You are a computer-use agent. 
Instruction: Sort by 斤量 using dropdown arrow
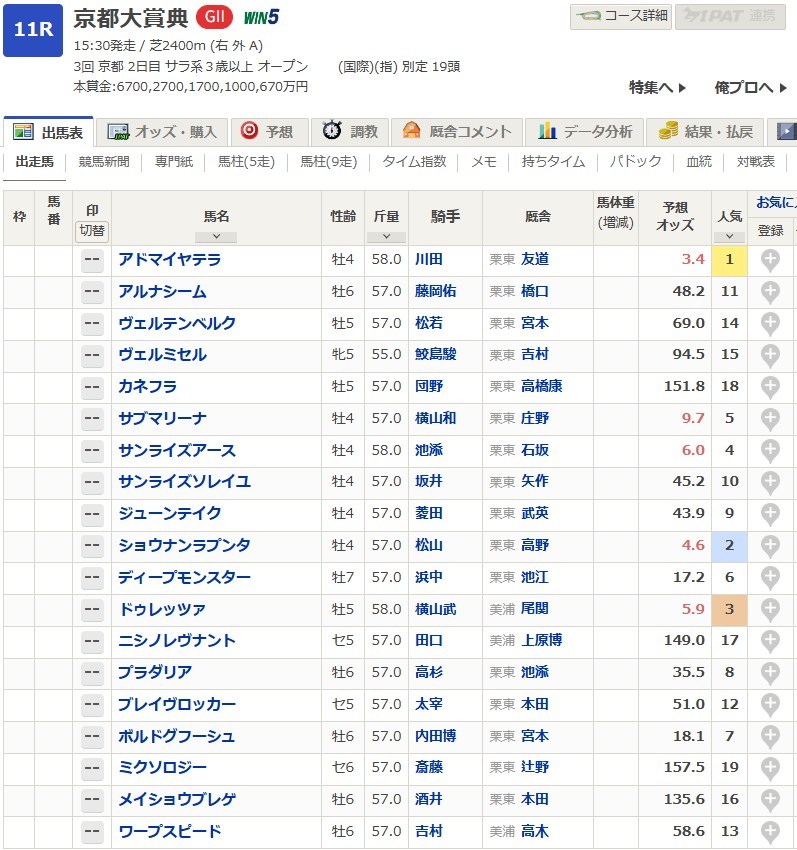[385, 237]
